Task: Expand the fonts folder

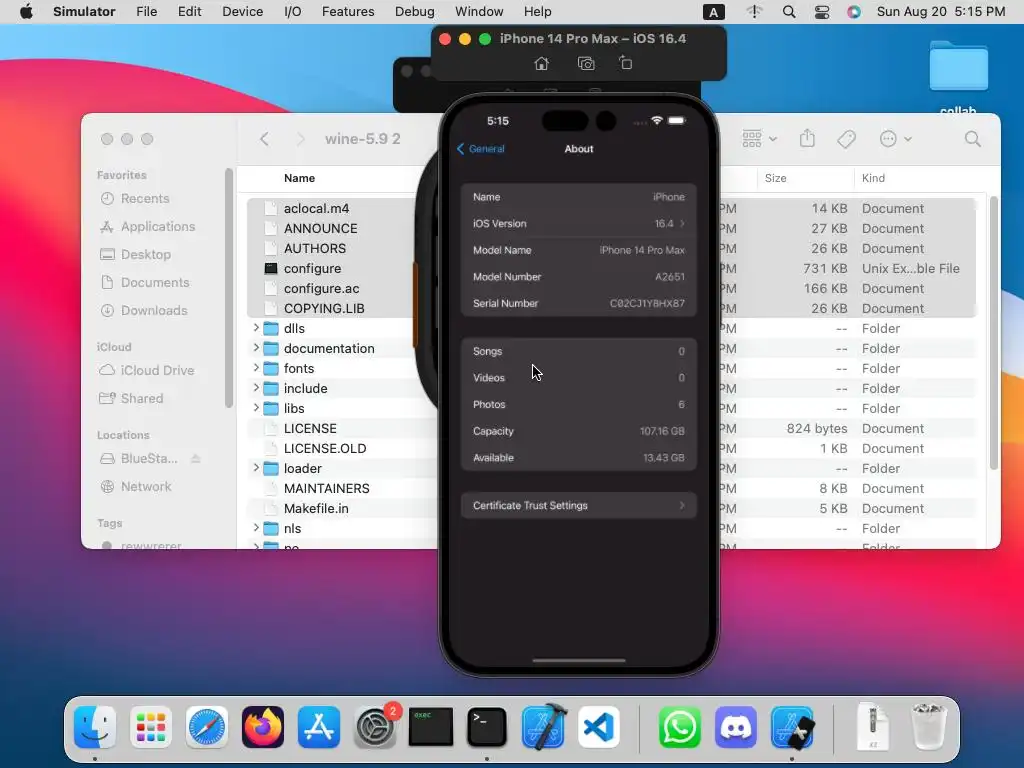Action: click(x=256, y=368)
